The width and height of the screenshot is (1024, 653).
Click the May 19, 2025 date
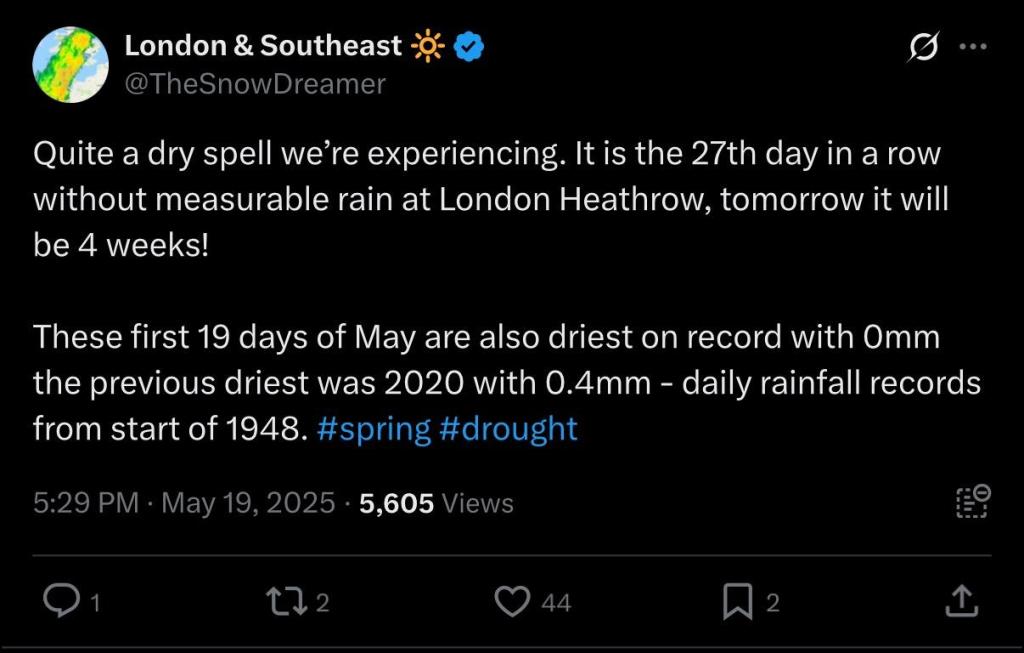tap(247, 503)
